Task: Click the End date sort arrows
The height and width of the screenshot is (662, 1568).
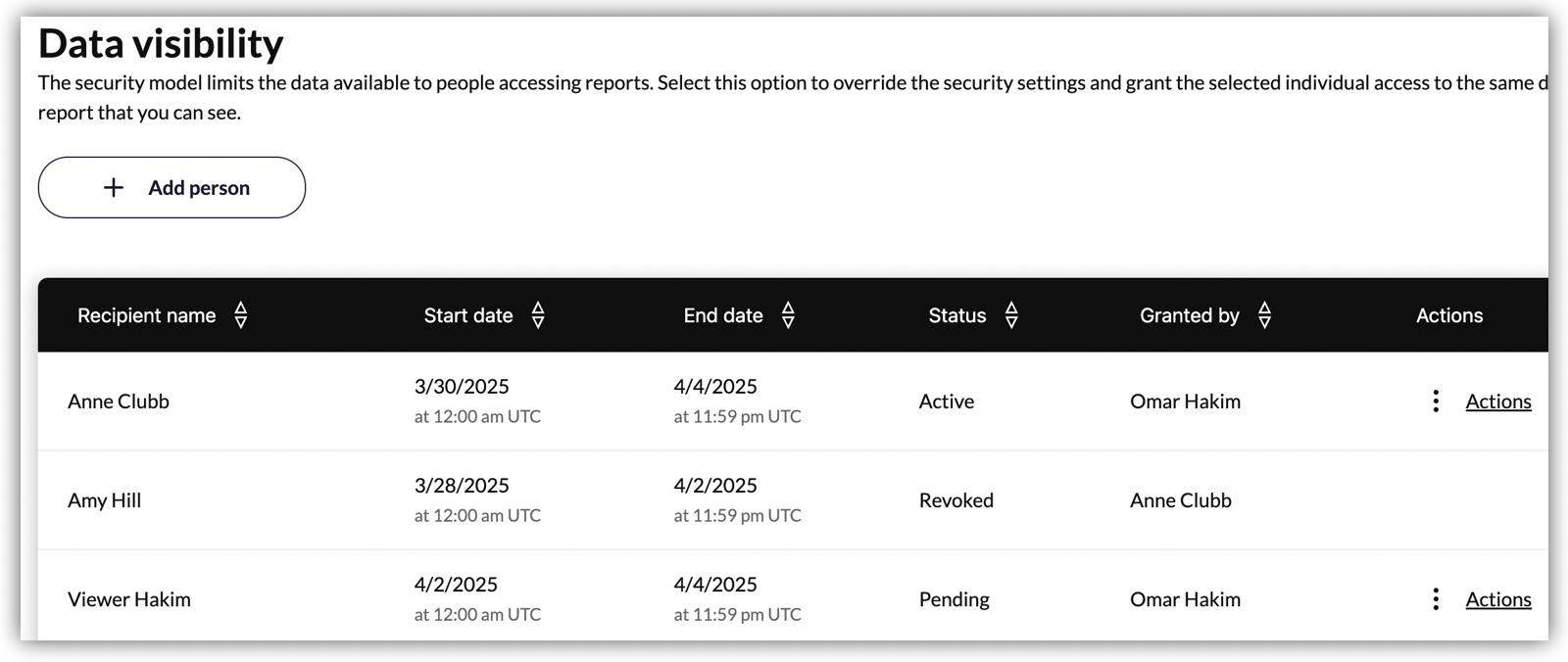Action: pyautogui.click(x=788, y=315)
